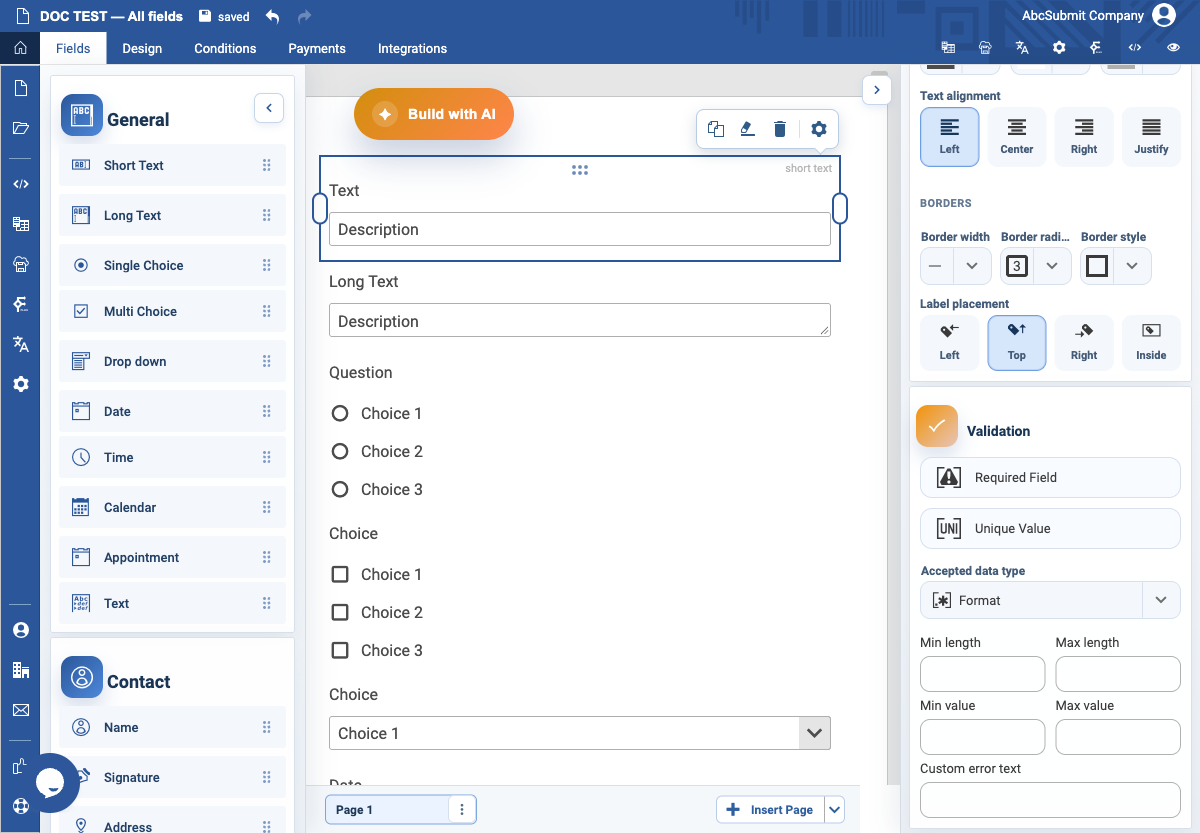Click the redo arrow in the title bar
The width and height of the screenshot is (1200, 833).
pos(305,16)
